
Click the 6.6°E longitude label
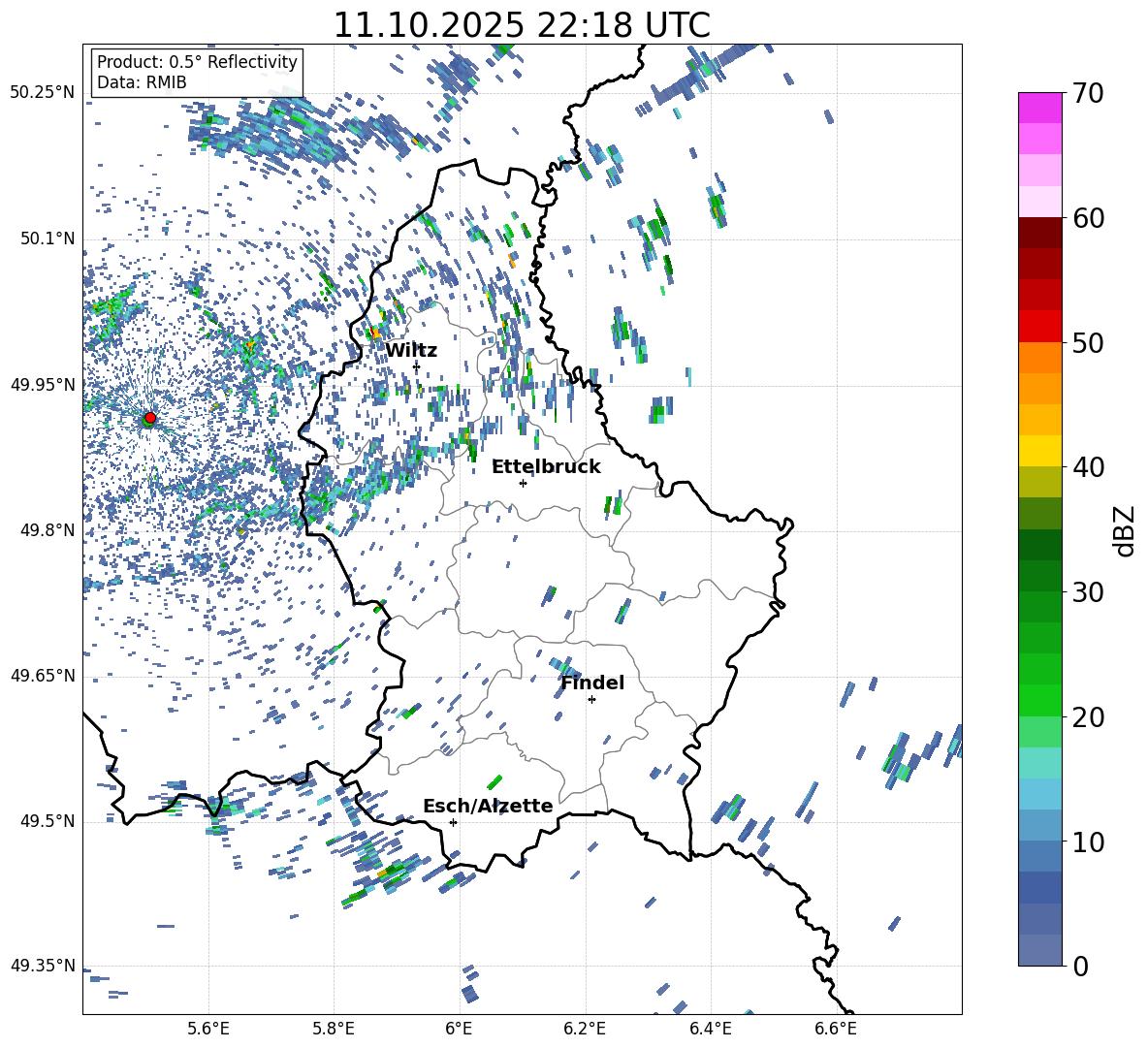(x=836, y=1029)
